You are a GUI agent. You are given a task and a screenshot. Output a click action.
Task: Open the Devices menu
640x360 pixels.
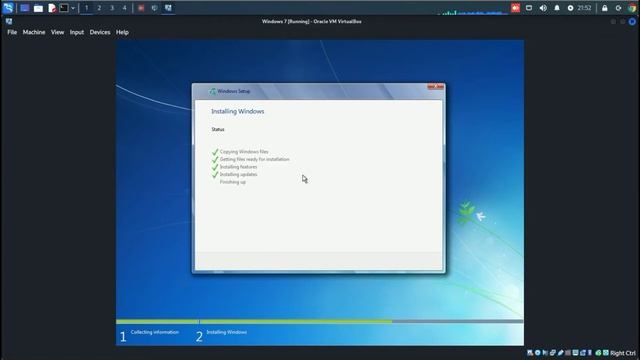pyautogui.click(x=100, y=32)
